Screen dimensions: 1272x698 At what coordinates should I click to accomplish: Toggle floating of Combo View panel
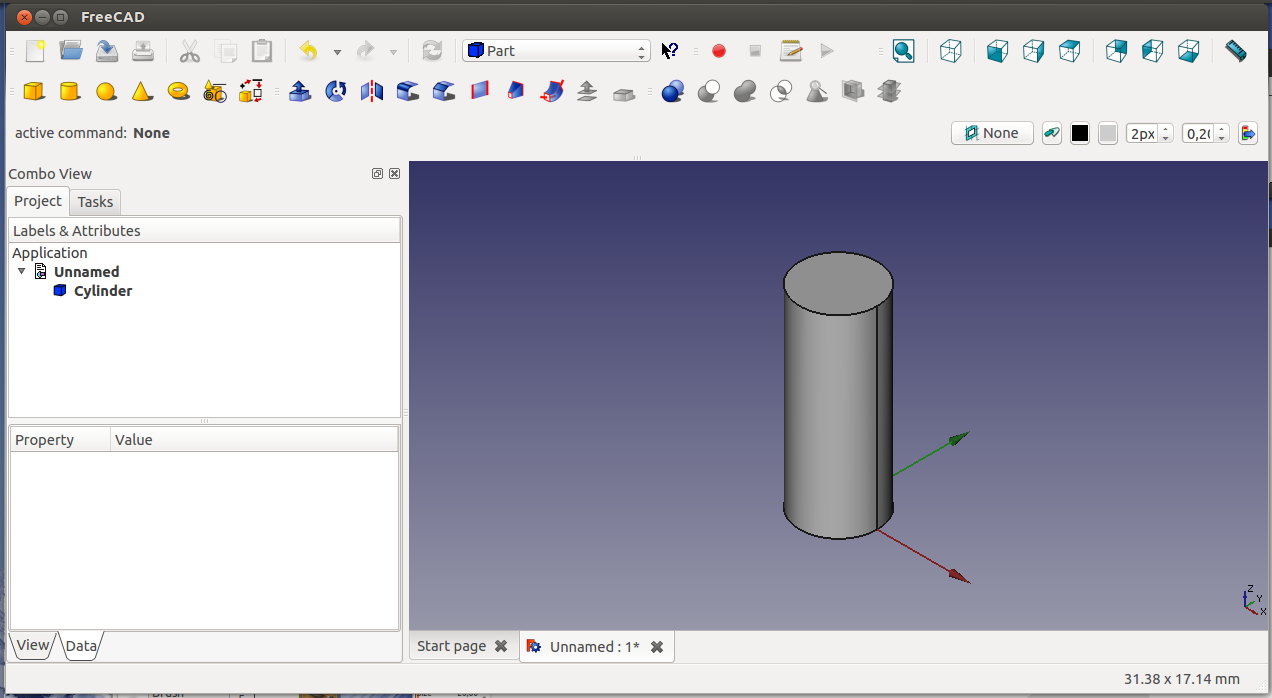click(377, 174)
